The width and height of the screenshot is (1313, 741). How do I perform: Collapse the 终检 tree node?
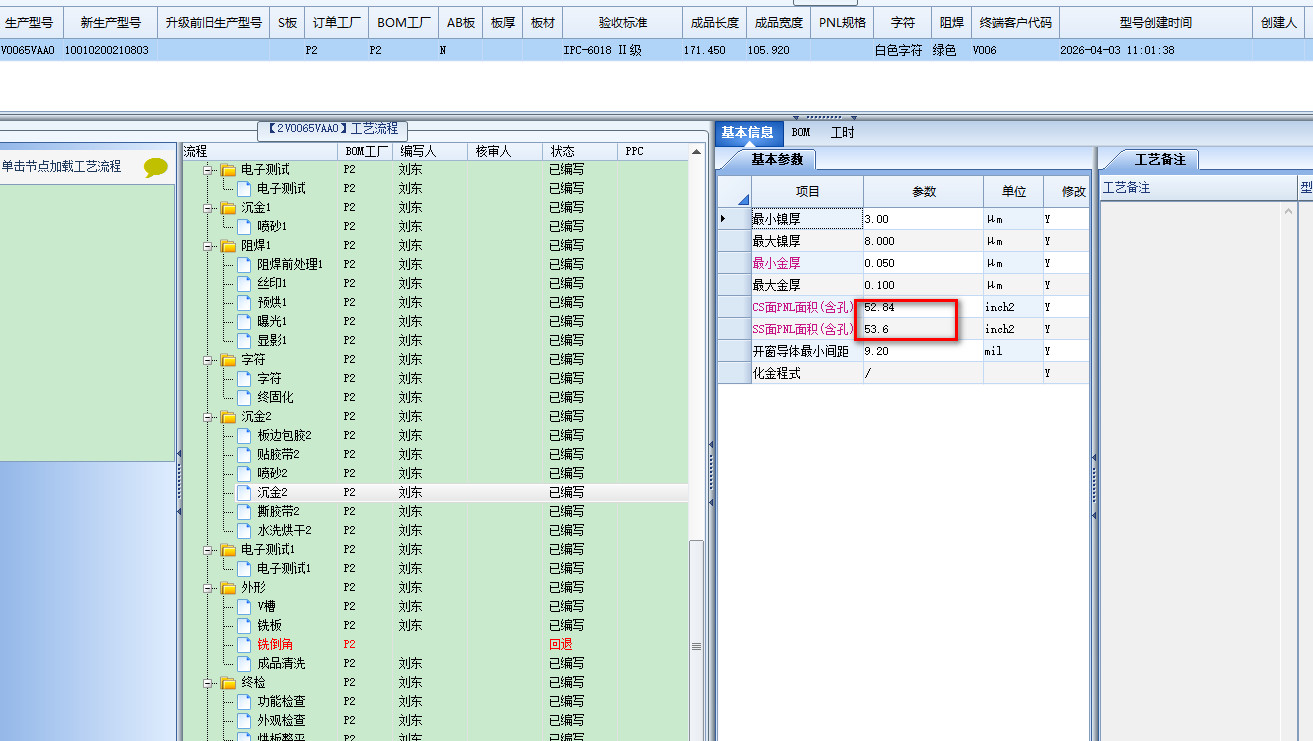pyautogui.click(x=209, y=683)
